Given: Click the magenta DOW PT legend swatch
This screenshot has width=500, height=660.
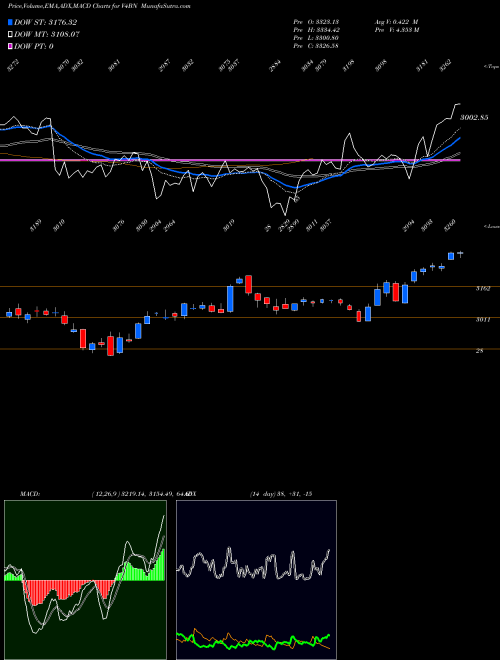Looking at the screenshot, I should [x=10, y=46].
